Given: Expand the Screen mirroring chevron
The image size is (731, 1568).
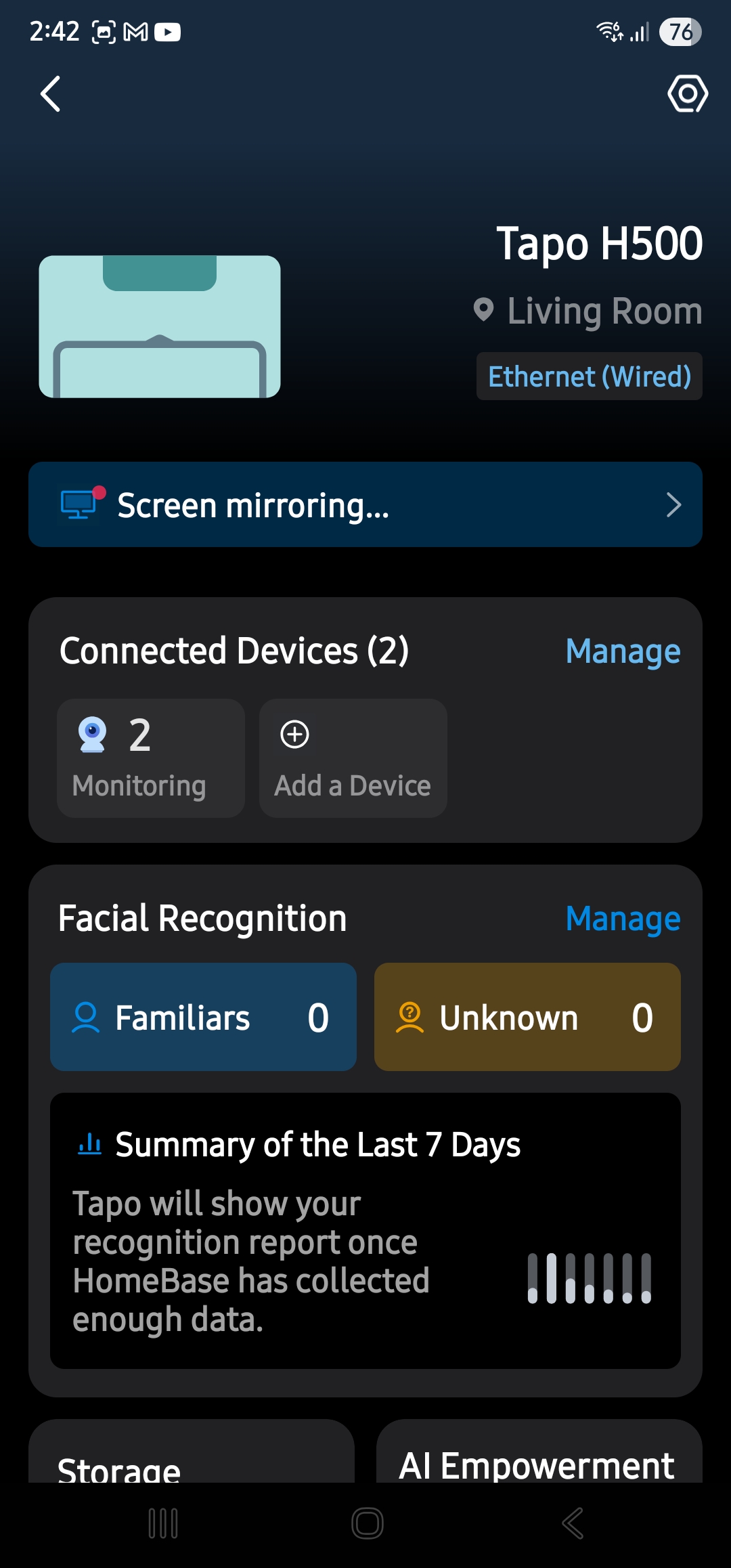Looking at the screenshot, I should coord(673,504).
